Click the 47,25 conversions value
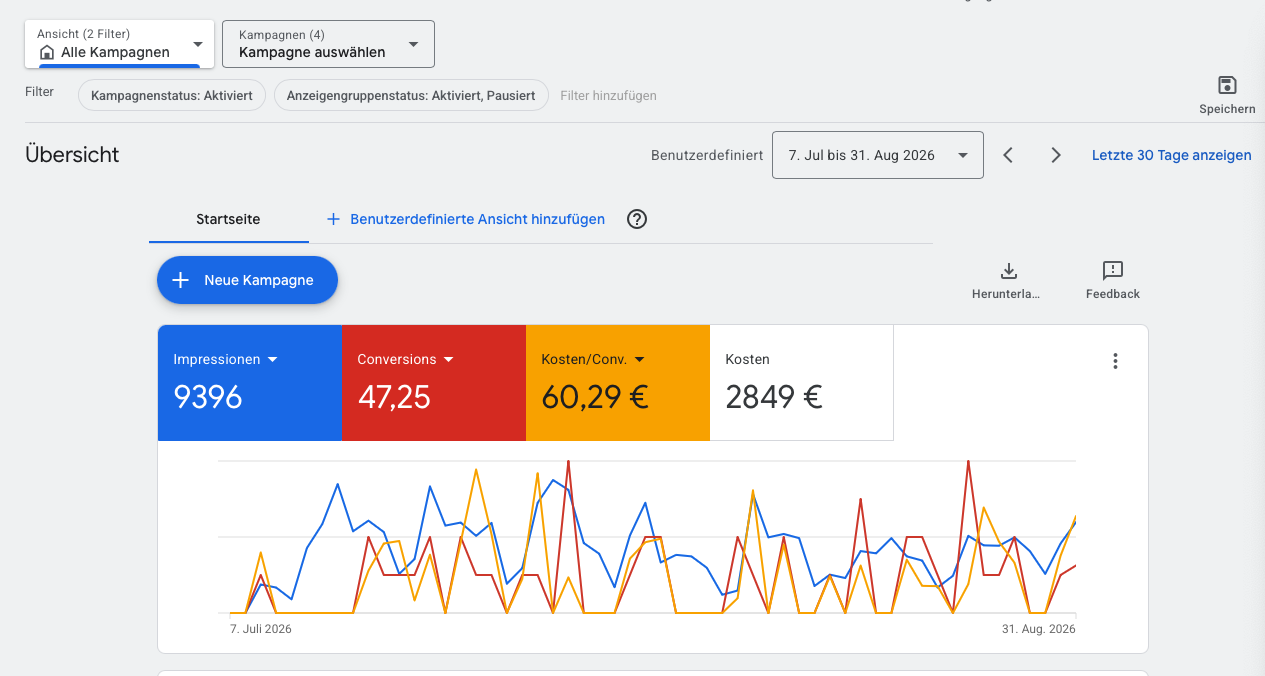Viewport: 1265px width, 676px height. (394, 397)
